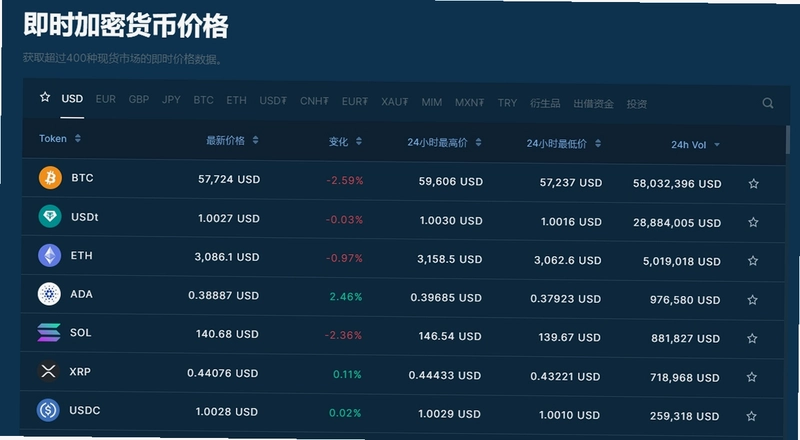Select the USD tab

(72, 99)
